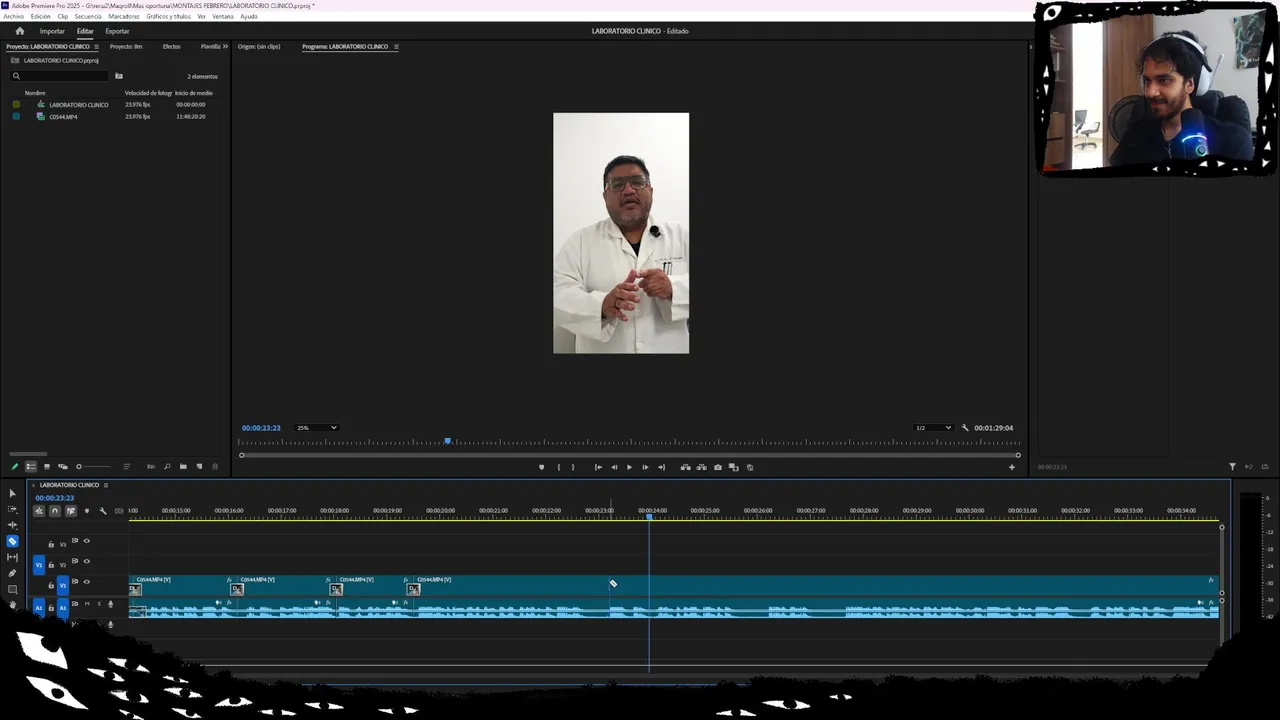1280x720 pixels.
Task: Click label color of C0544.MP4
Action: [16, 117]
